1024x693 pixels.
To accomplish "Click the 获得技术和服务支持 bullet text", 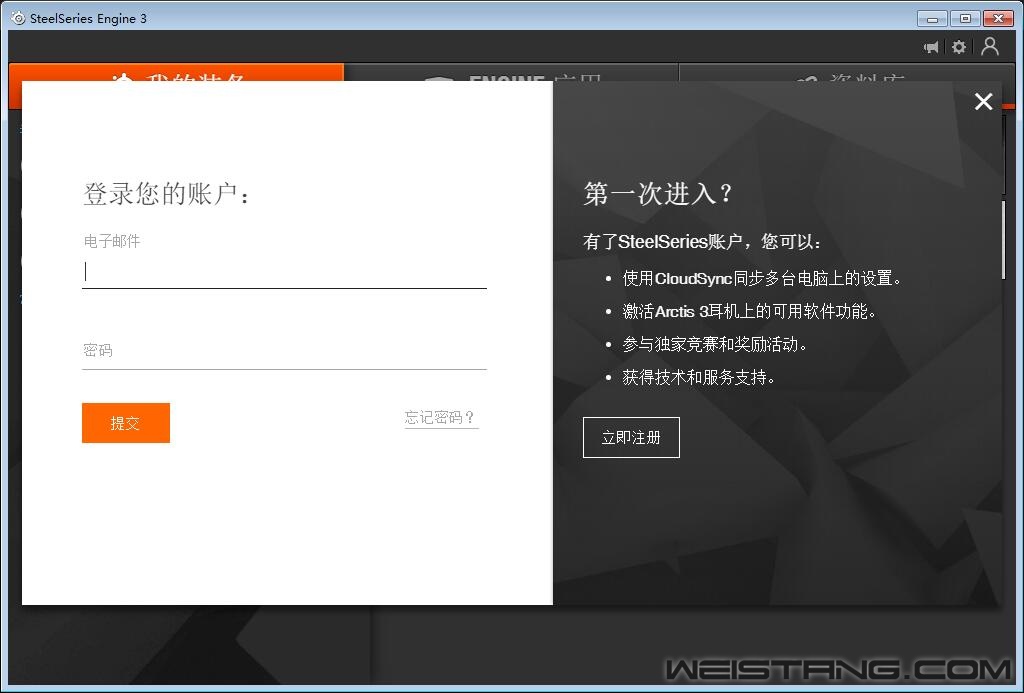I will click(698, 377).
